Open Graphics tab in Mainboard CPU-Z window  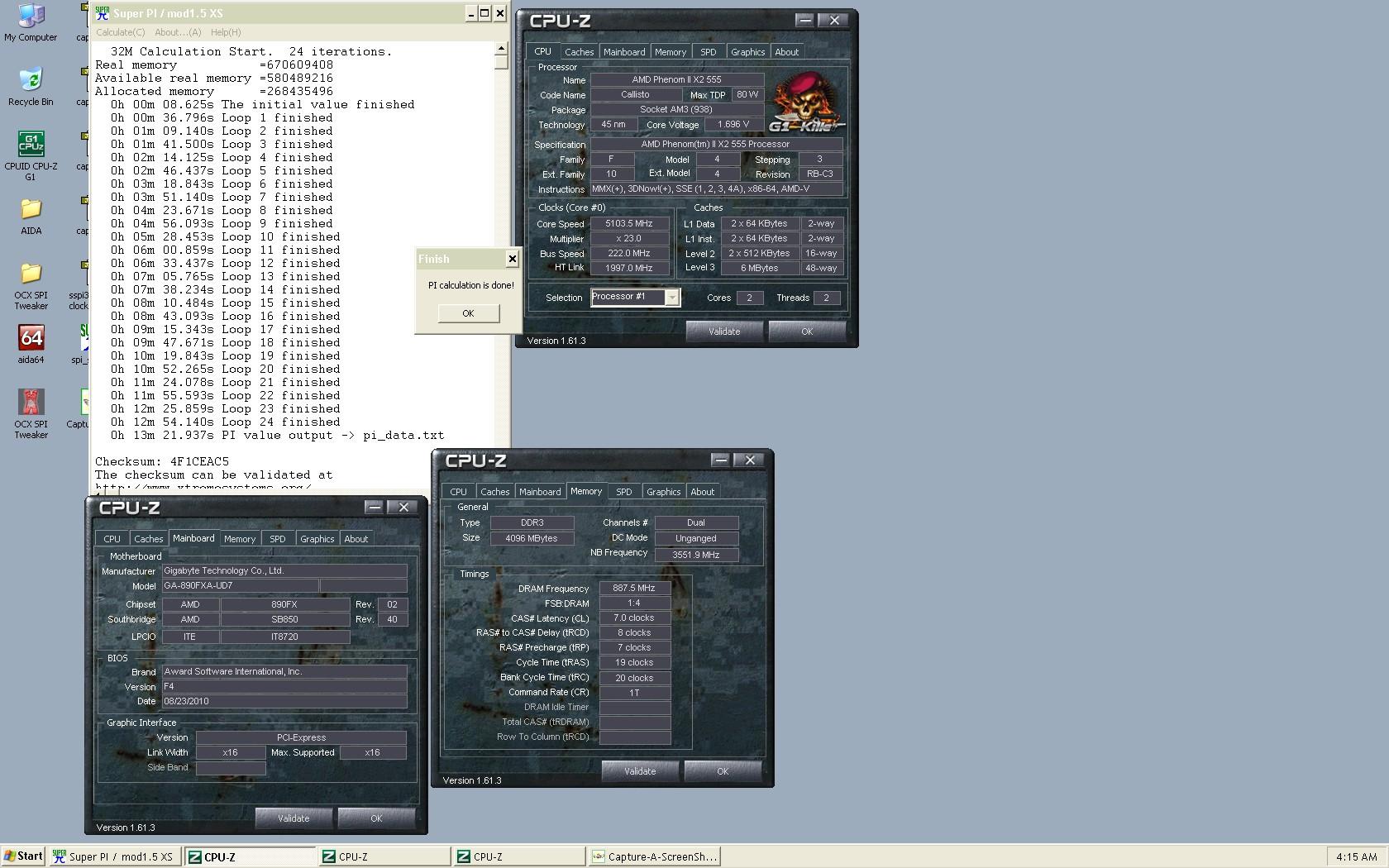(317, 538)
